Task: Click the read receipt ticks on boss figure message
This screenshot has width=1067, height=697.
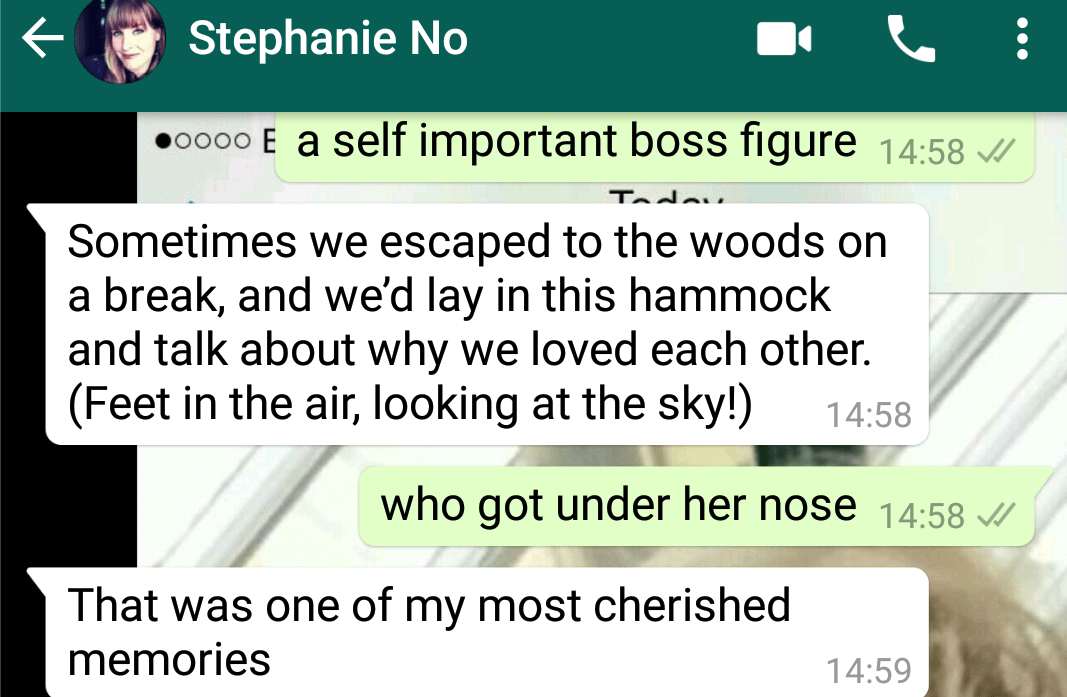Action: pos(997,152)
